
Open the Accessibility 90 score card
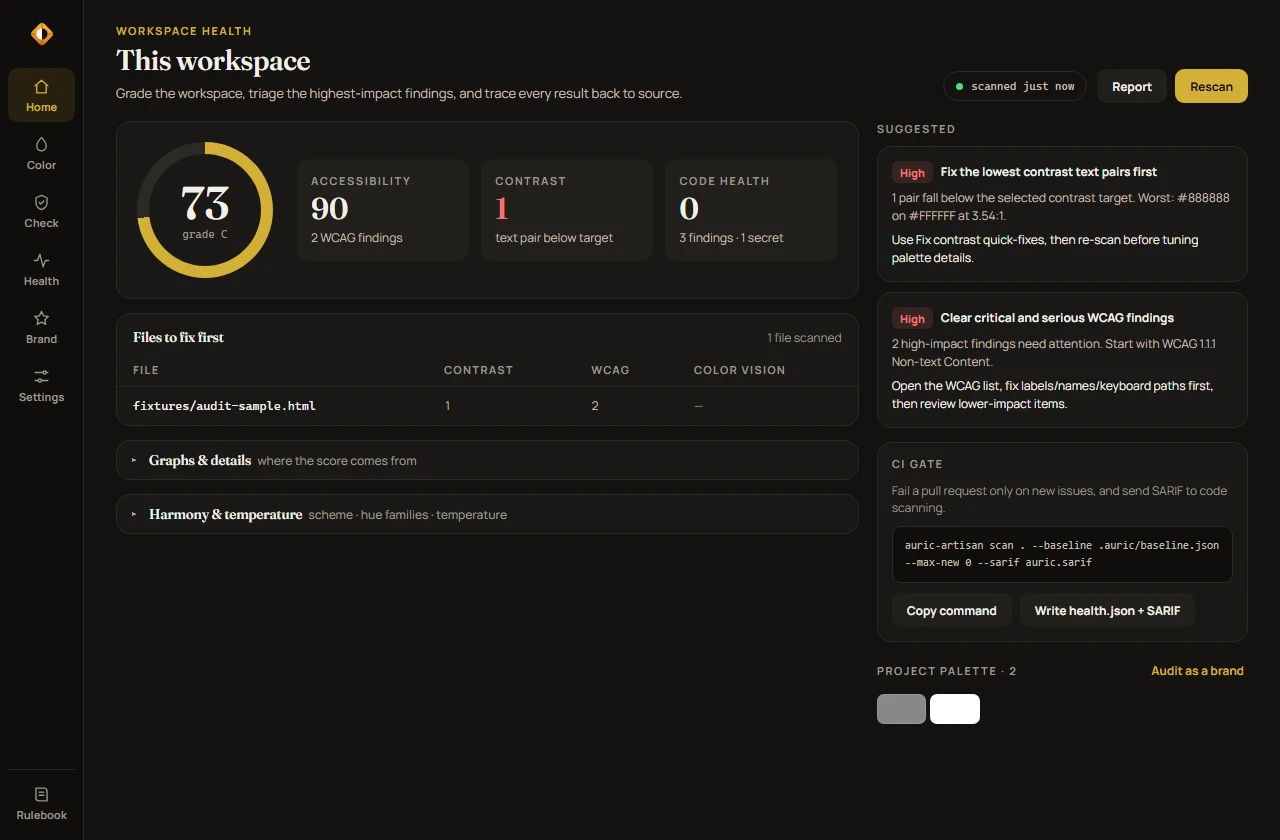[383, 210]
